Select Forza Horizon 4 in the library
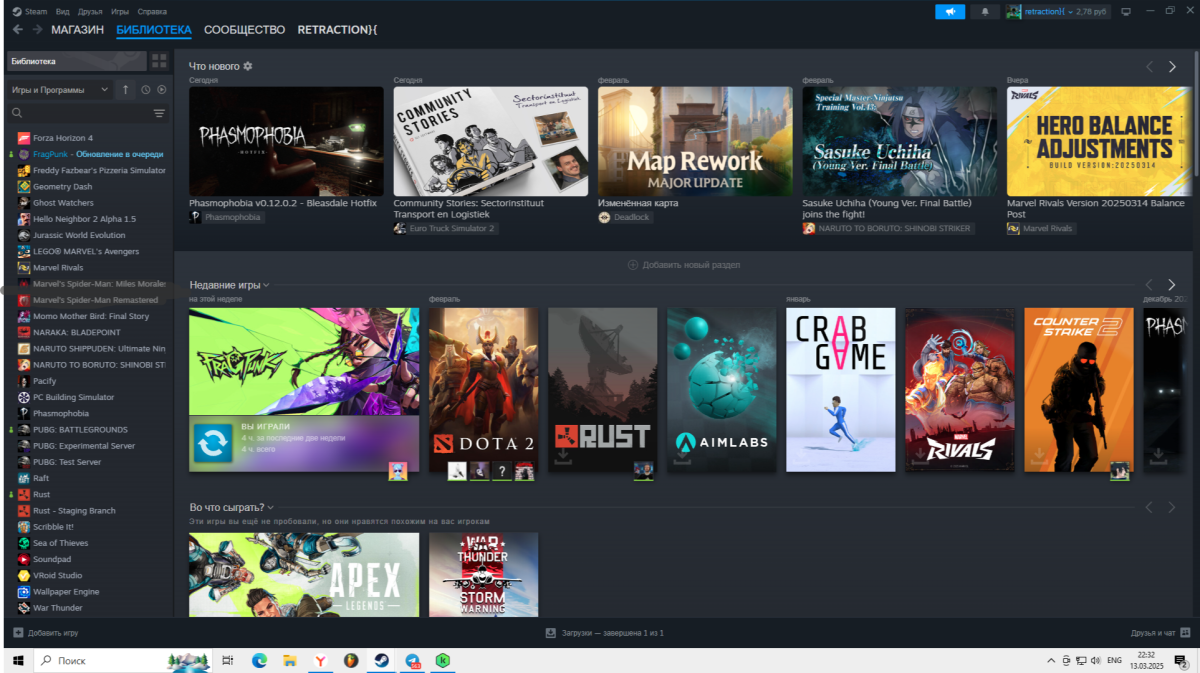This screenshot has width=1200, height=673. 63,138
